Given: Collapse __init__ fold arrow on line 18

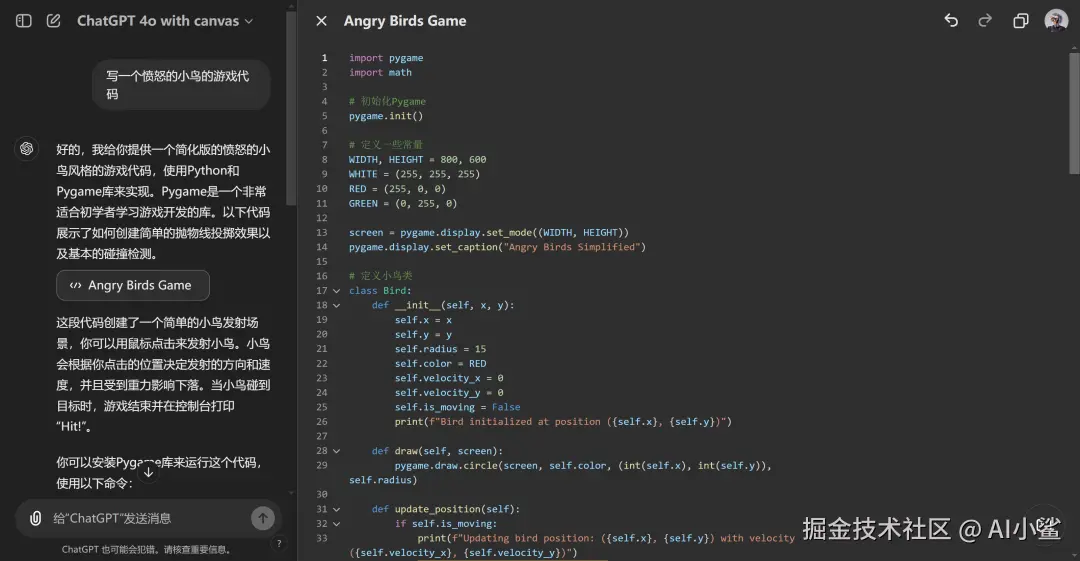Looking at the screenshot, I should click(336, 305).
